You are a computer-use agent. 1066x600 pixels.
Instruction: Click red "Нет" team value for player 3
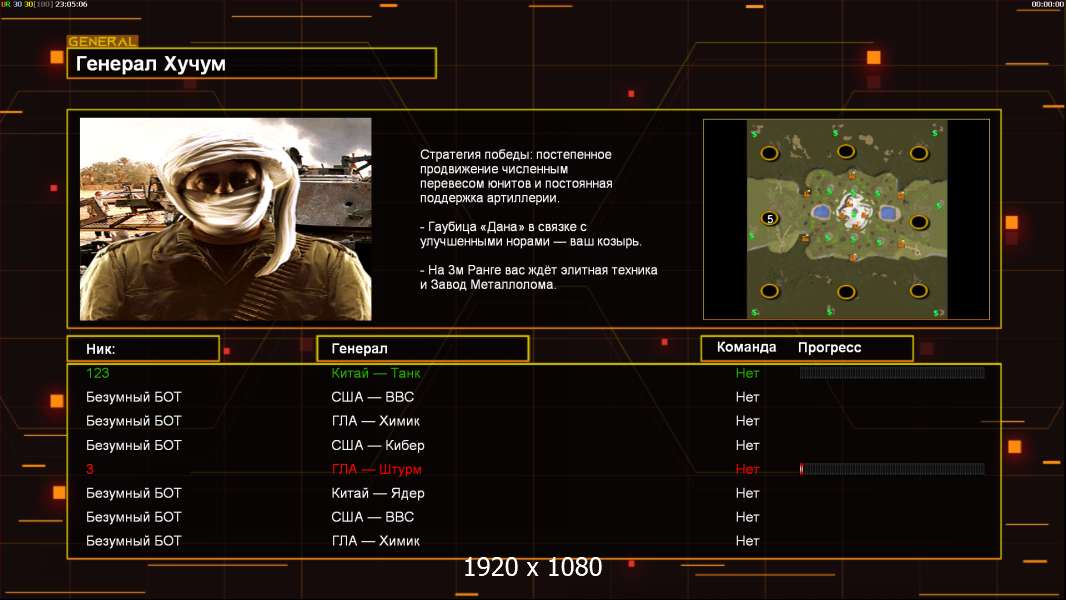[747, 469]
